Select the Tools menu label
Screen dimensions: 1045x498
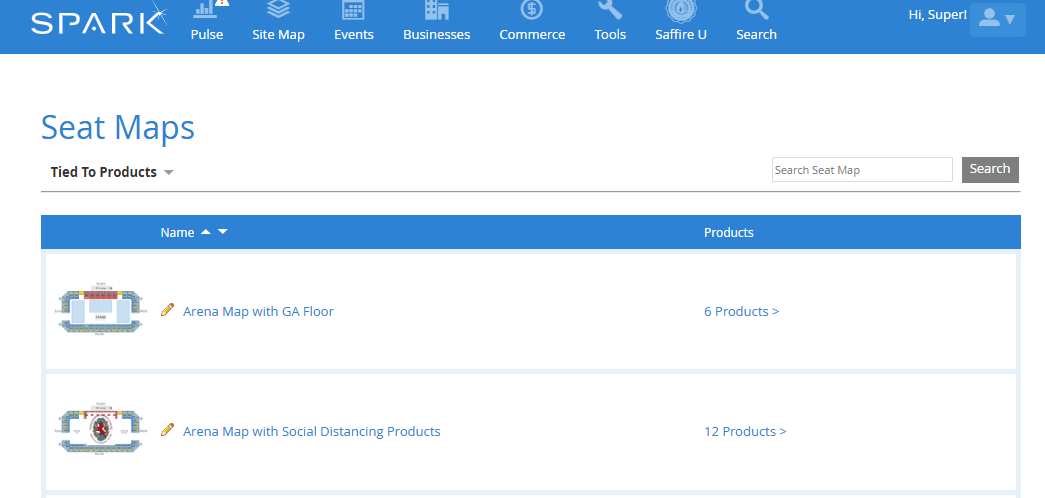(x=610, y=35)
